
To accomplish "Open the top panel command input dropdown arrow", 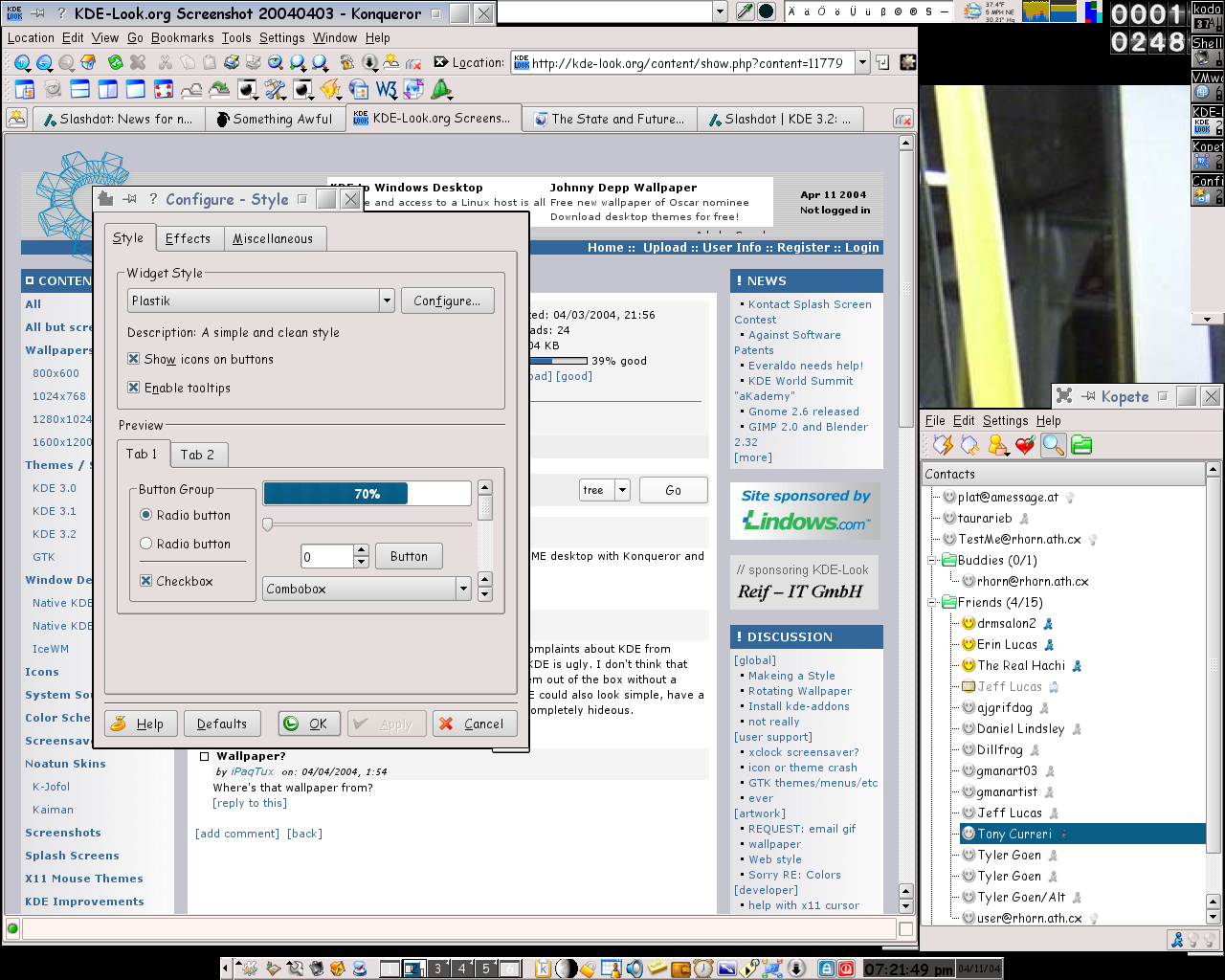I will (720, 11).
